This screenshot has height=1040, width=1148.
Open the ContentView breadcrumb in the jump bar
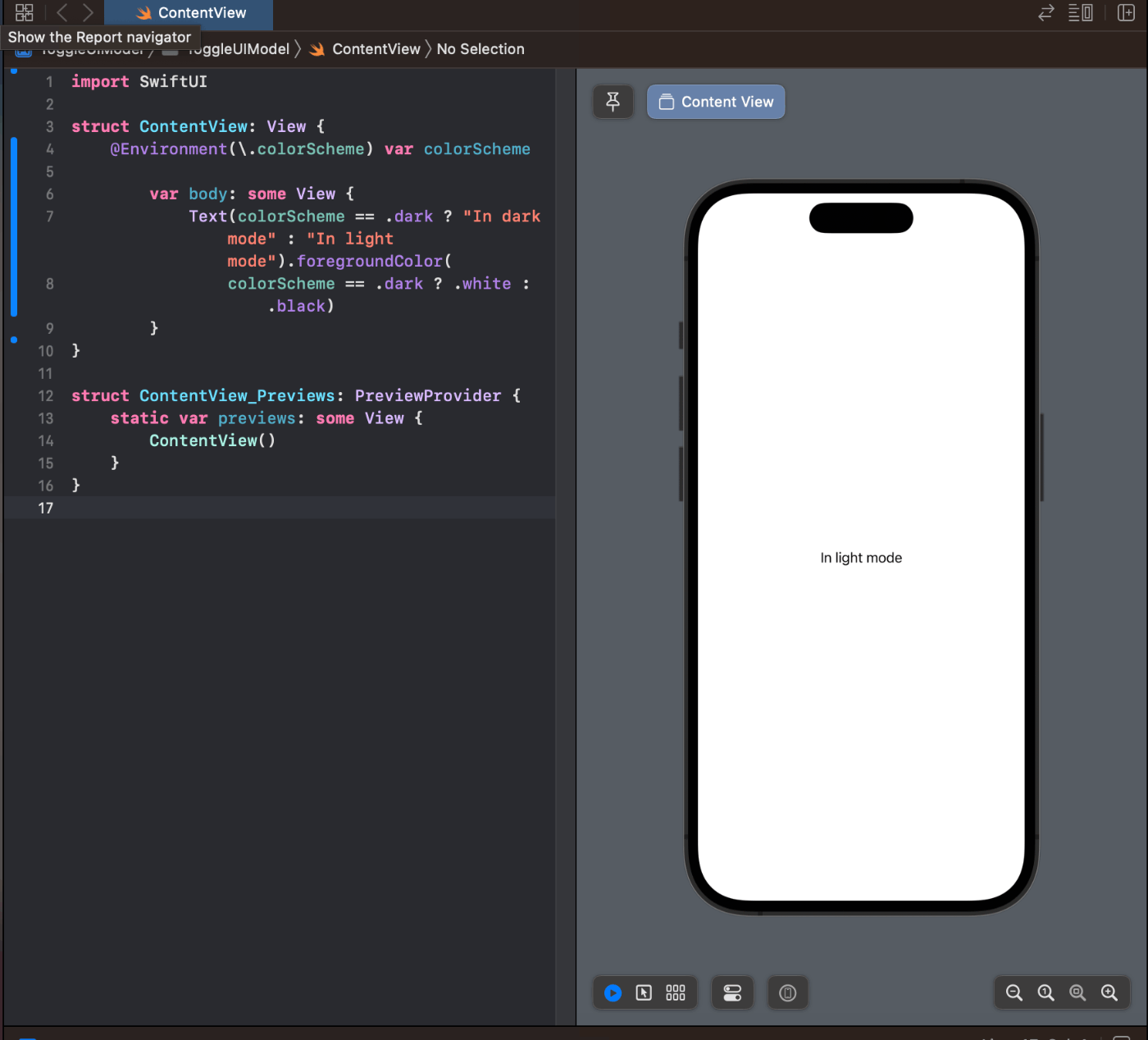tap(366, 49)
